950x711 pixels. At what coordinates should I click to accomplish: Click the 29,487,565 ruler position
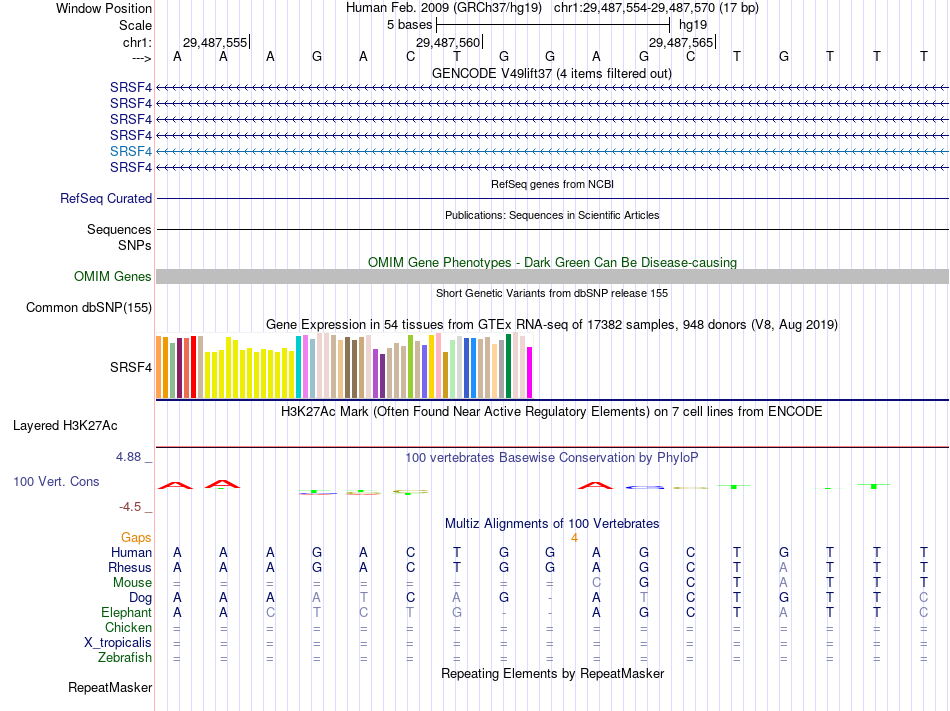[681, 42]
